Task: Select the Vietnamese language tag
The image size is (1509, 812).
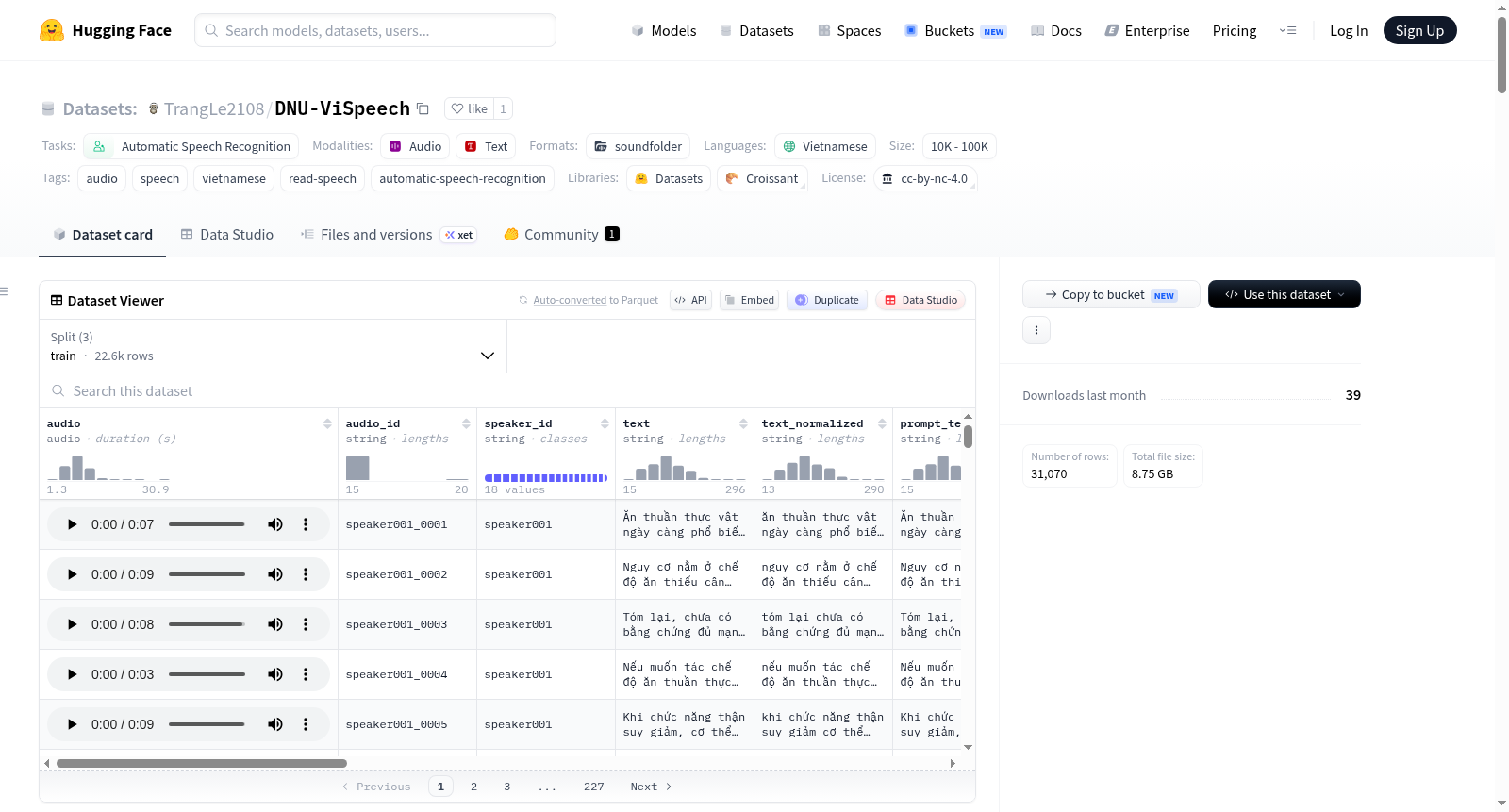Action: [825, 146]
